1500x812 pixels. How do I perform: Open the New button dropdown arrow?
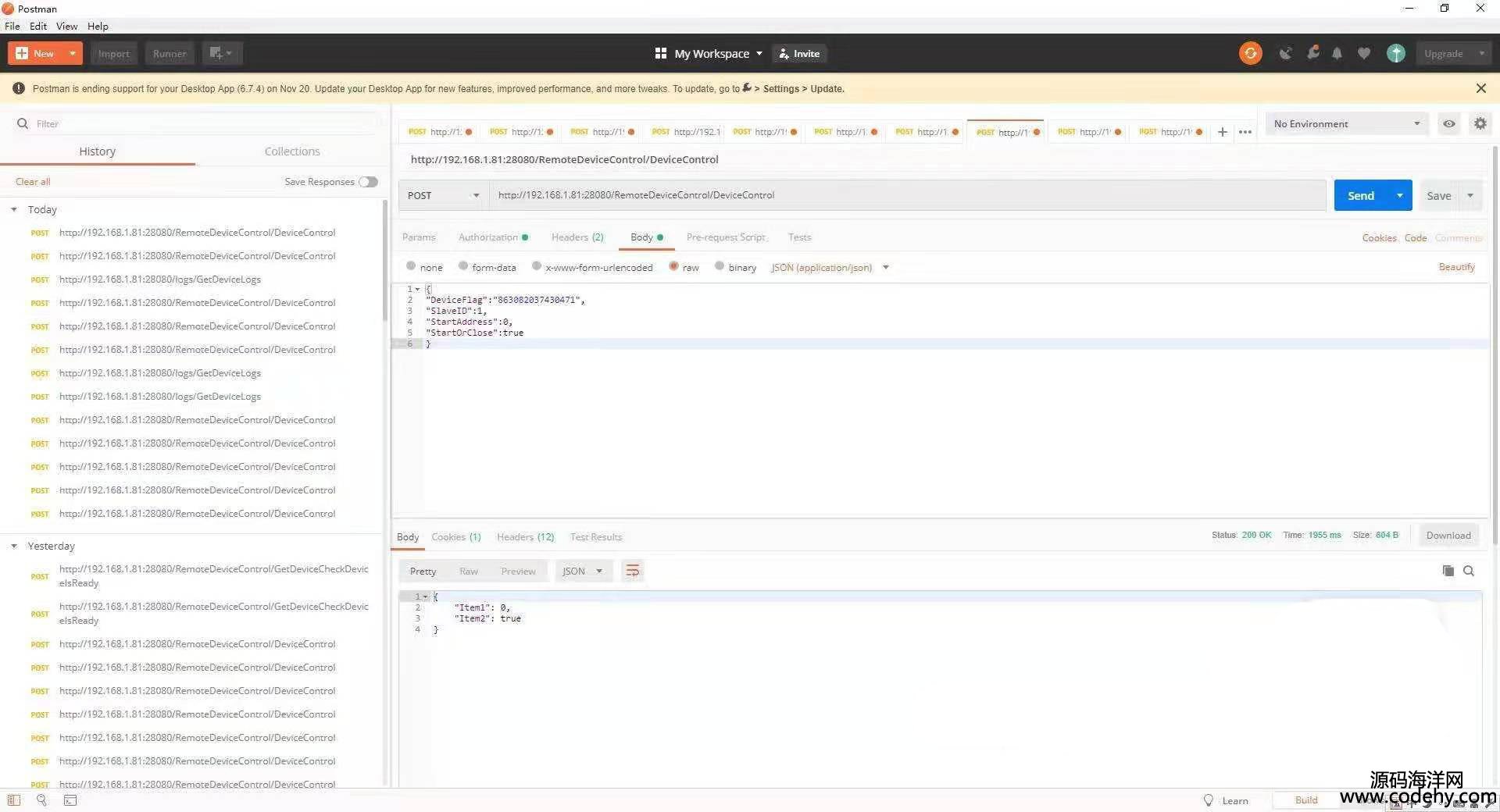(x=72, y=53)
